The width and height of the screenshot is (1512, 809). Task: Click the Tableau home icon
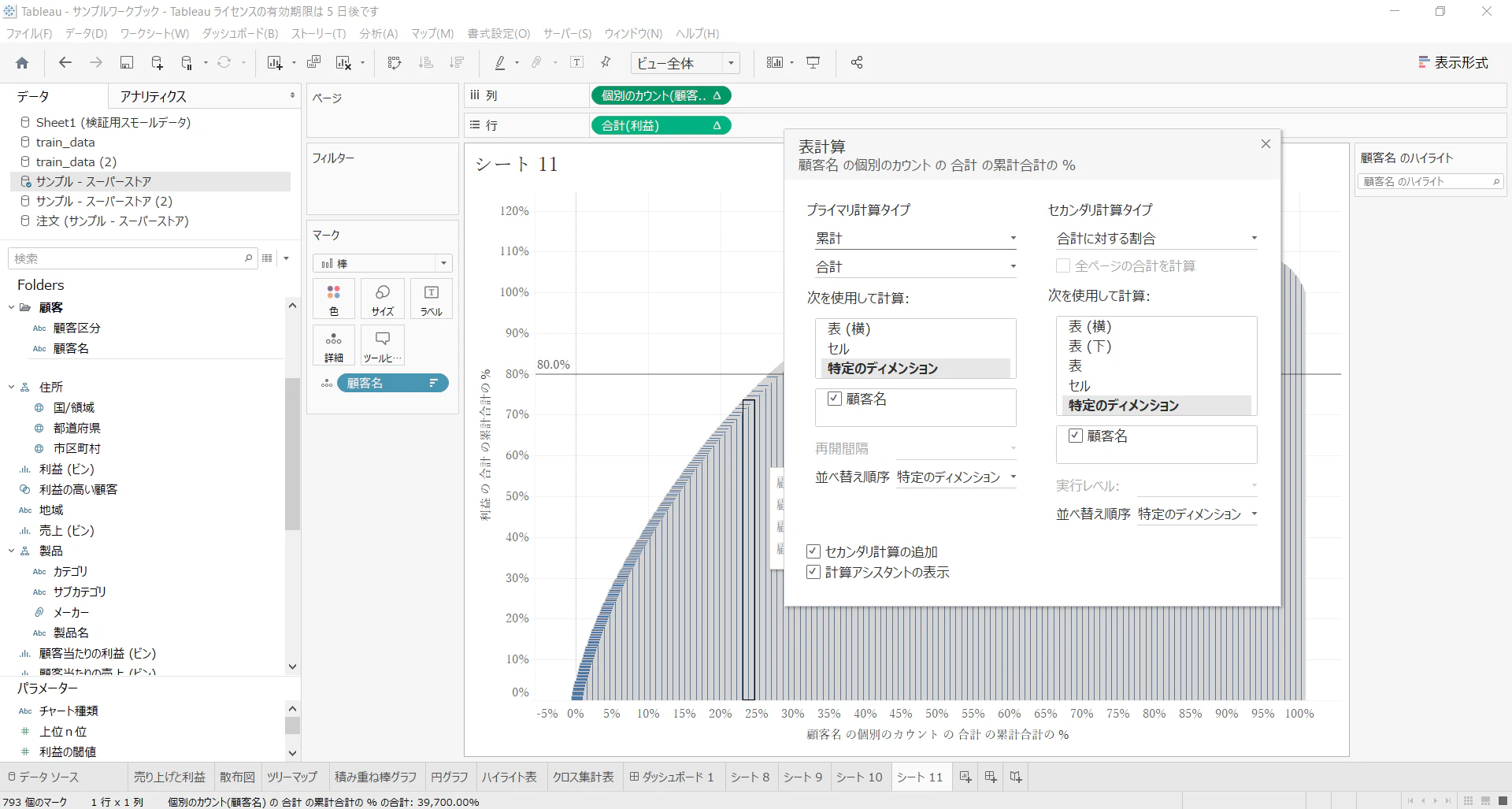[22, 63]
